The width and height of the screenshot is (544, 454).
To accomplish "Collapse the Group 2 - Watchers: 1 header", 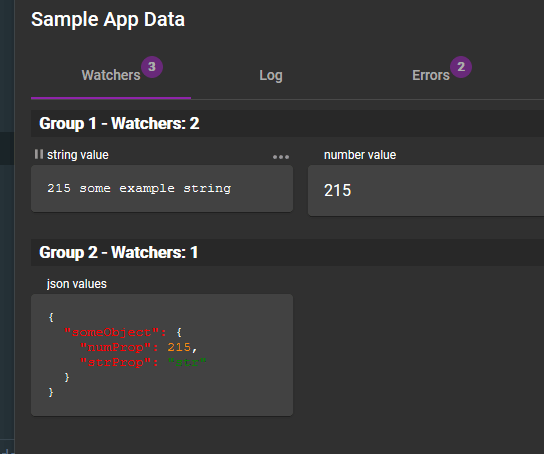I will click(x=287, y=252).
